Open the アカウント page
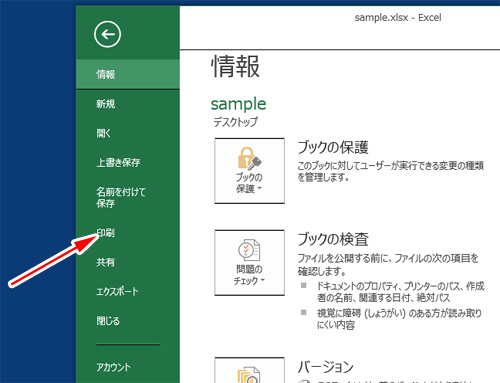This screenshot has width=500, height=383. coord(128,367)
